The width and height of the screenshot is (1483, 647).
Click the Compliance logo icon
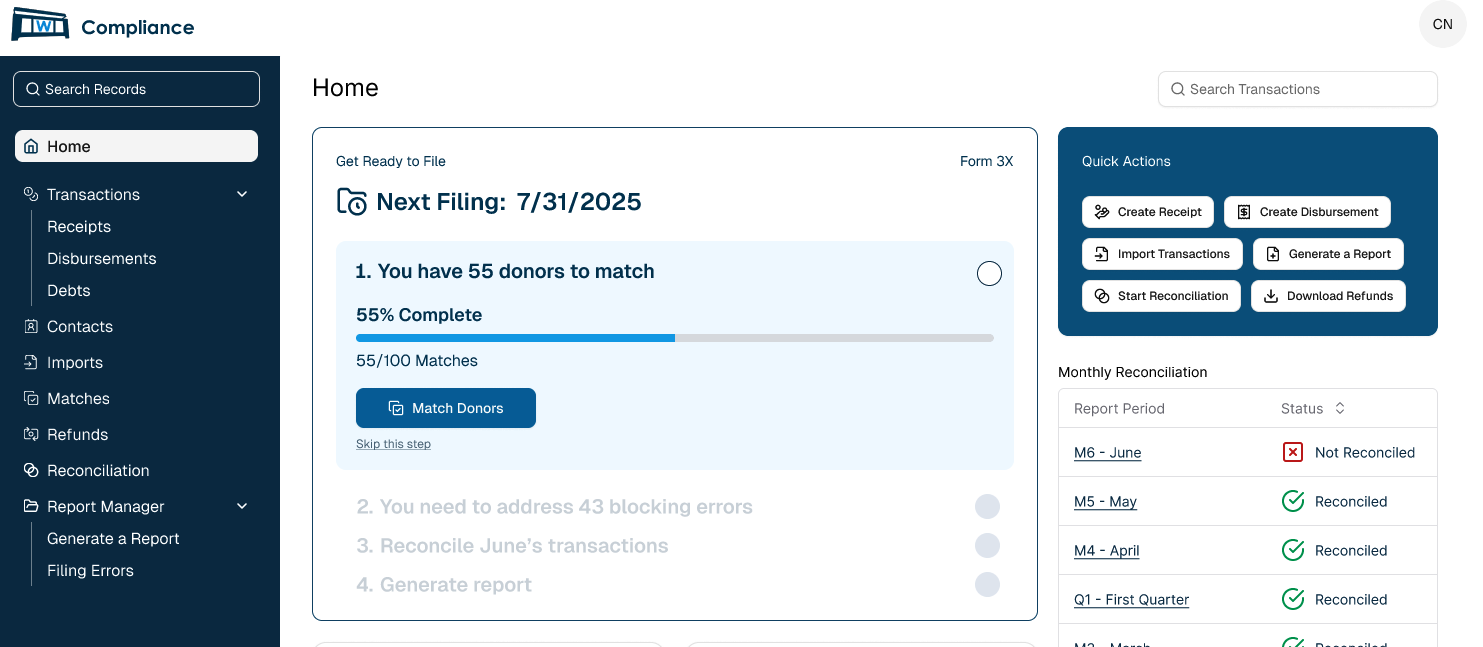point(40,25)
